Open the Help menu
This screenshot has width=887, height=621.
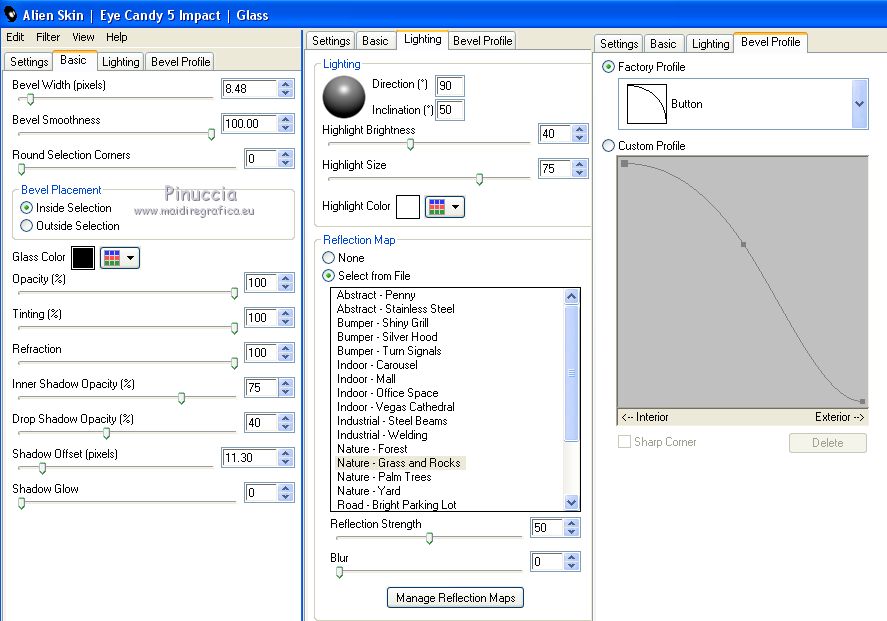coord(117,37)
